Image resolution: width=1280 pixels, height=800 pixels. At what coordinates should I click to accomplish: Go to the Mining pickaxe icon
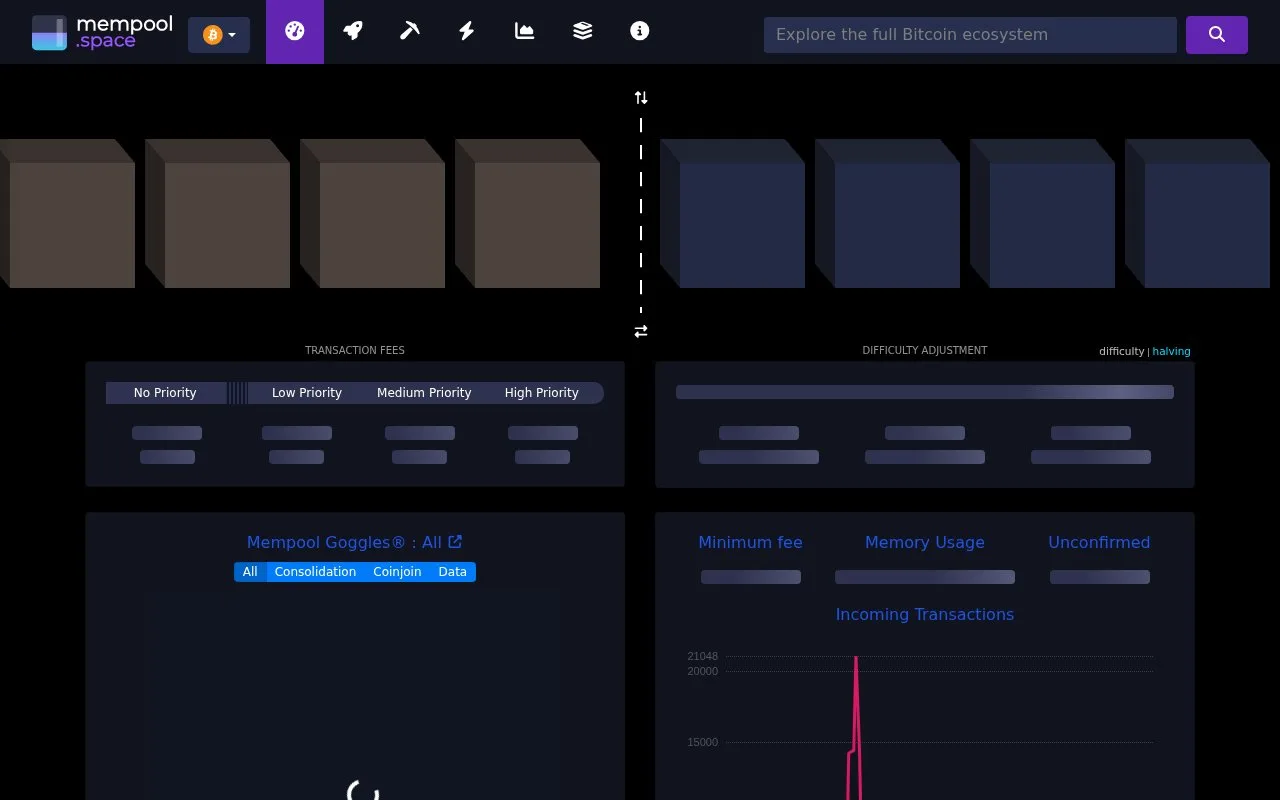coord(409,31)
